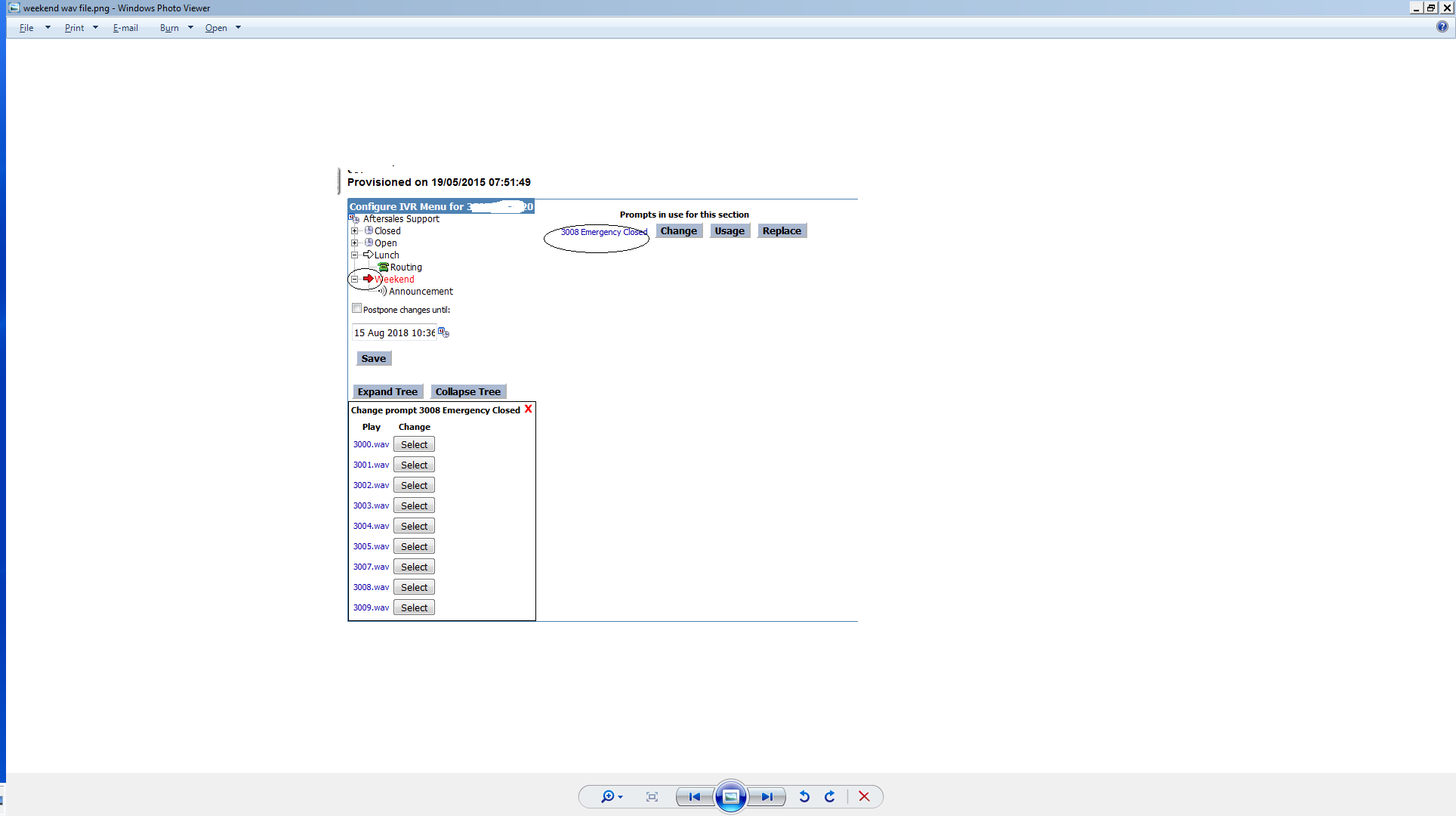Image resolution: width=1456 pixels, height=816 pixels.
Task: Open the File menu
Action: coord(26,28)
